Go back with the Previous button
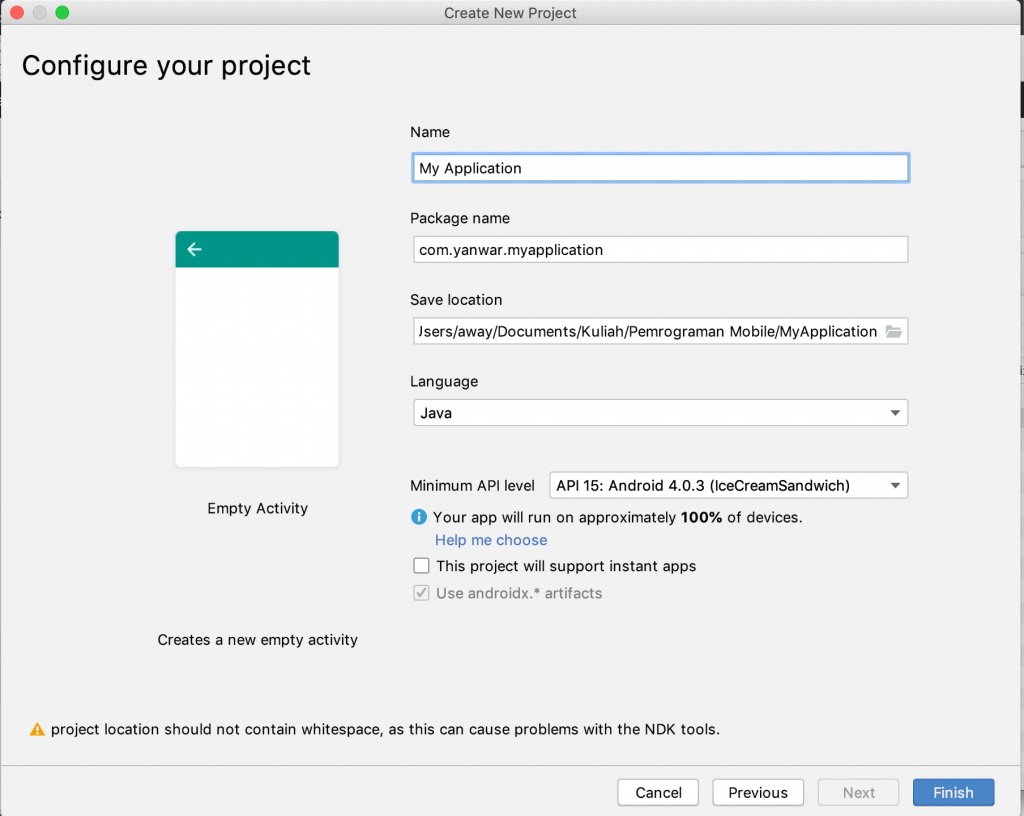The height and width of the screenshot is (816, 1024). (x=757, y=792)
